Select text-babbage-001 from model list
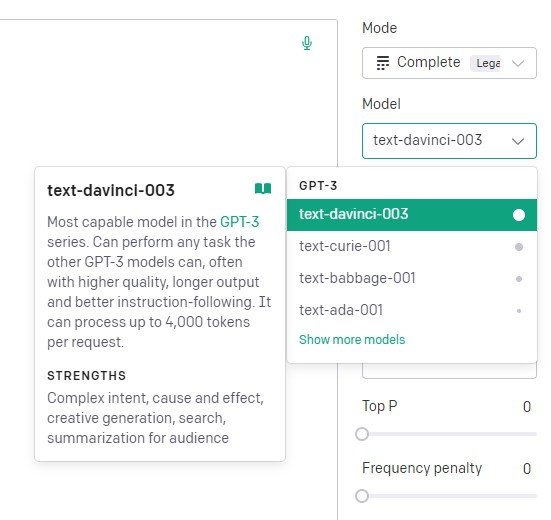The image size is (551, 520). [x=412, y=279]
